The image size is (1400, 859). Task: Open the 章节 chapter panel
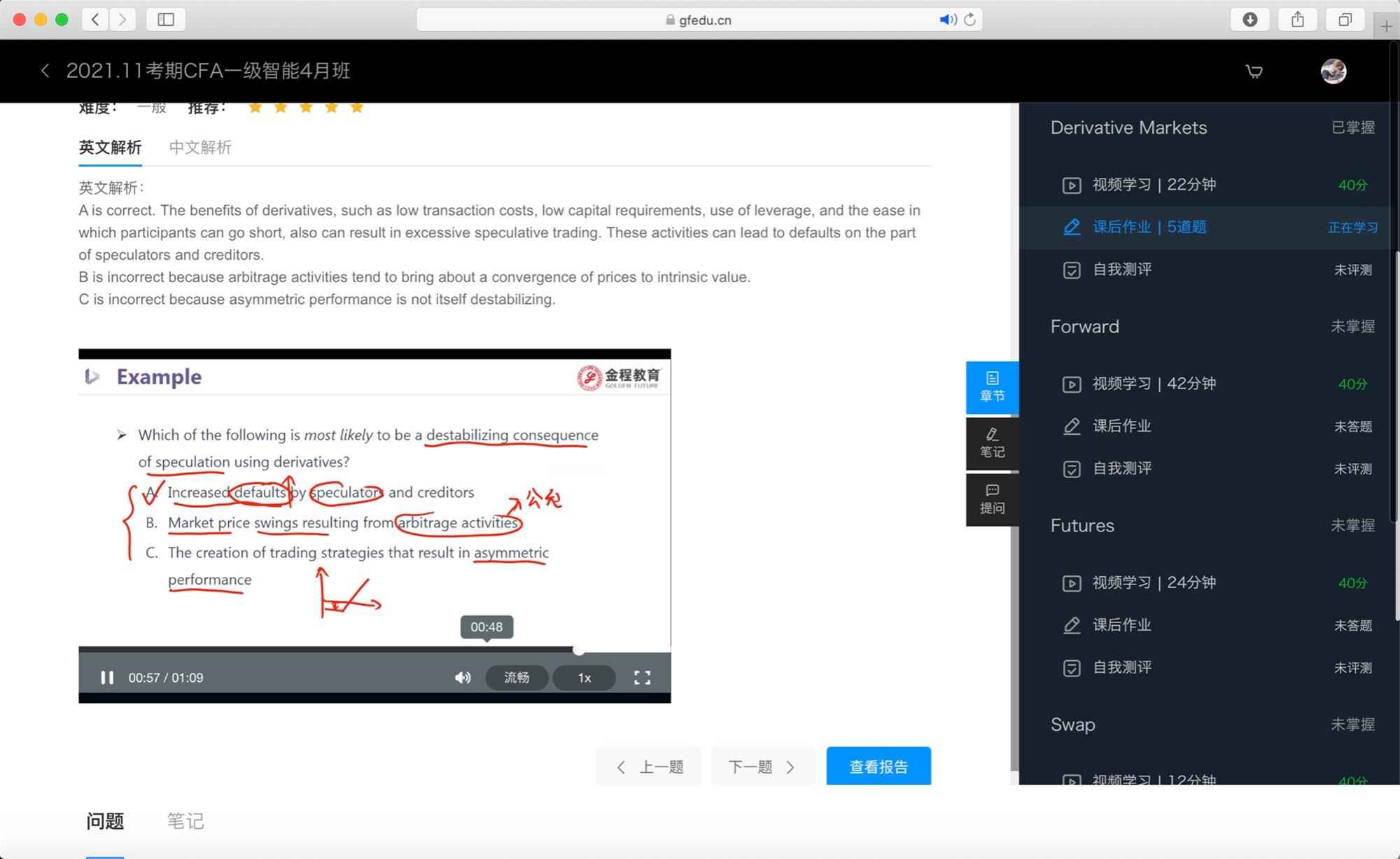point(992,387)
